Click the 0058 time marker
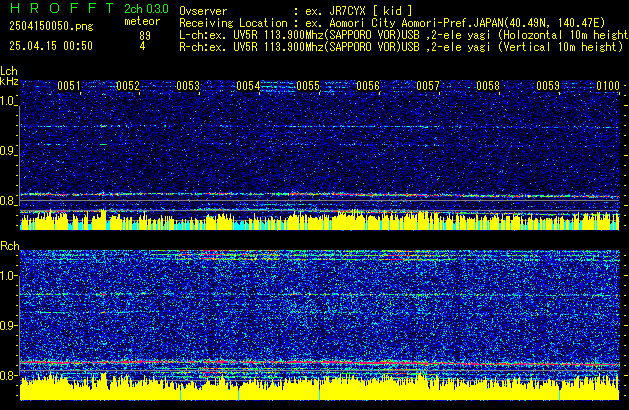This screenshot has width=629, height=410. click(x=488, y=86)
